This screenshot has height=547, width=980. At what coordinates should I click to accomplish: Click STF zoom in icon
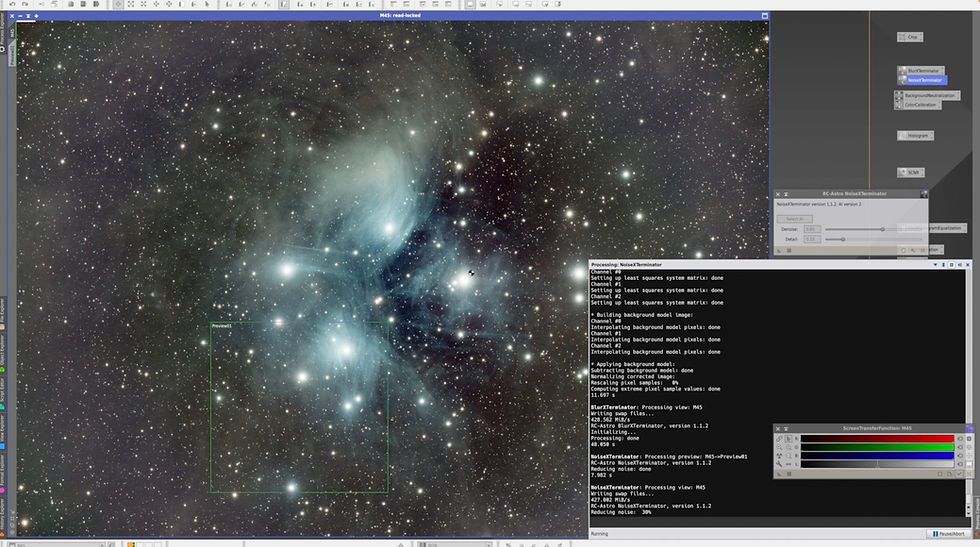coord(779,448)
